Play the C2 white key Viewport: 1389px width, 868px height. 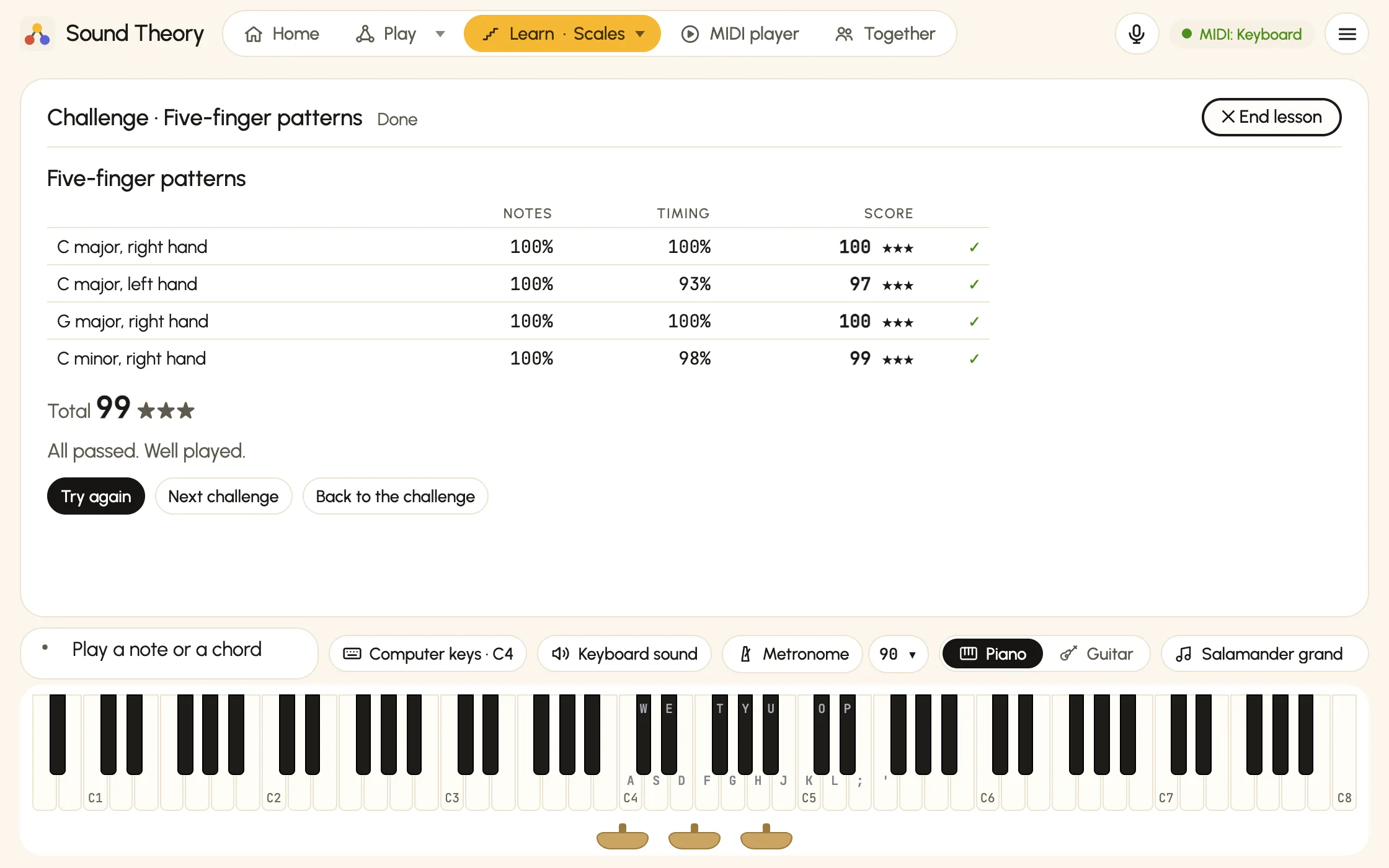[x=273, y=794]
